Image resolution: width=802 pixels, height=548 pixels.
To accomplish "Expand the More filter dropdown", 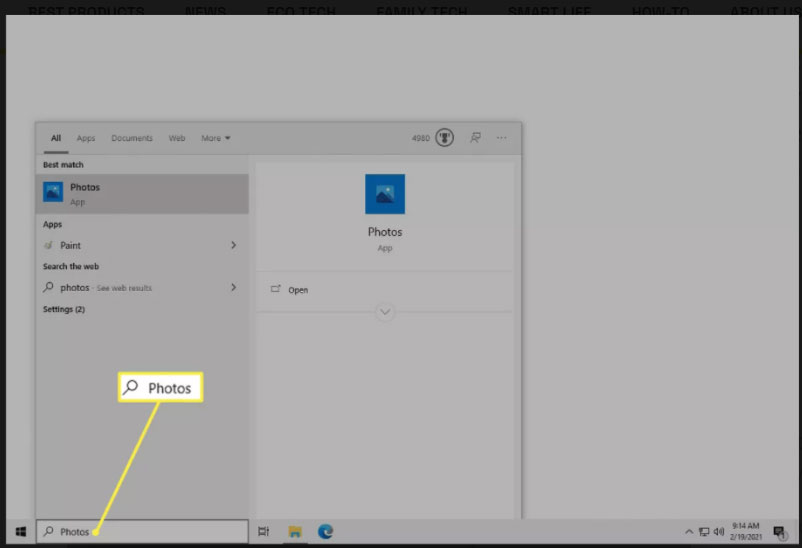I will (x=215, y=138).
